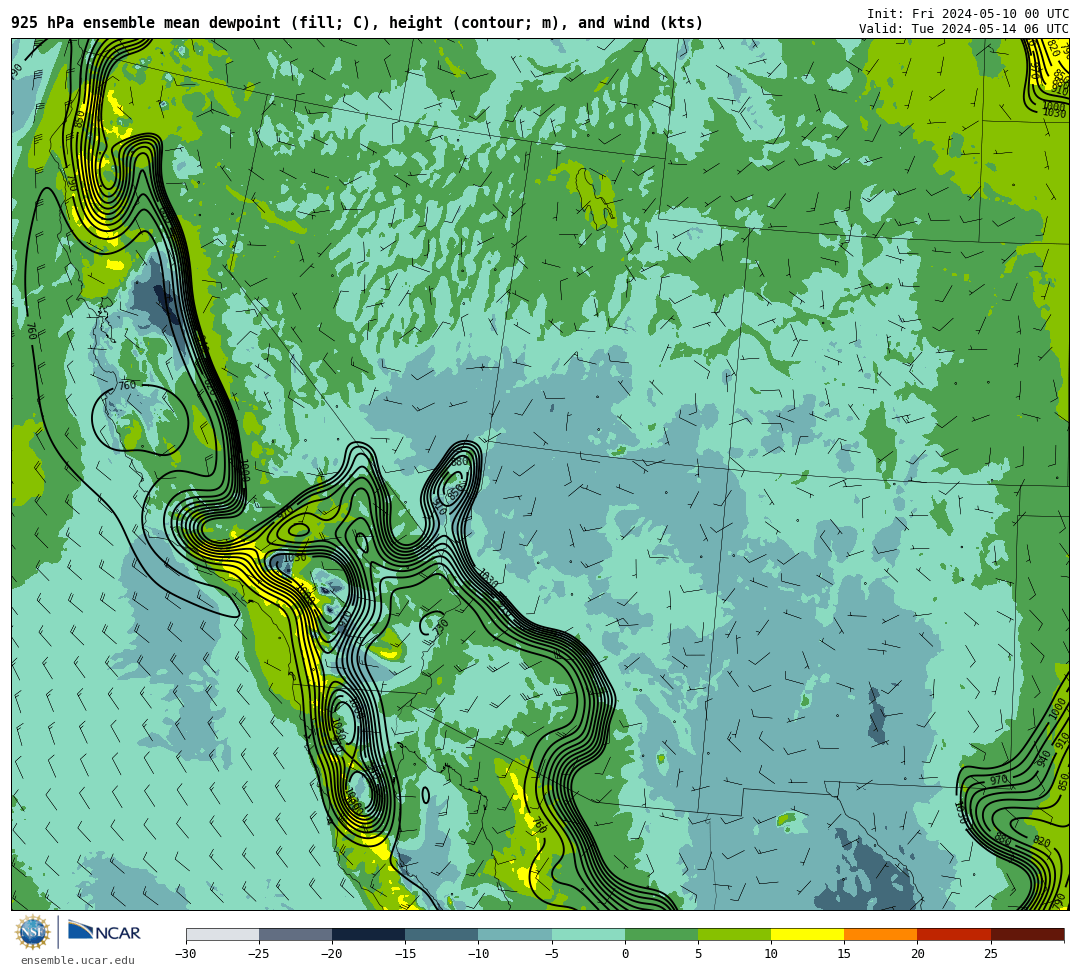Click the NCAR logo
The height and width of the screenshot is (973, 1080).
(104, 932)
